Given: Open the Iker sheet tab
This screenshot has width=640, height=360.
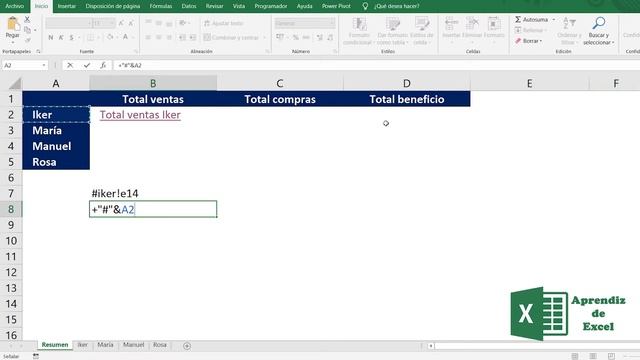Looking at the screenshot, I should [82, 345].
